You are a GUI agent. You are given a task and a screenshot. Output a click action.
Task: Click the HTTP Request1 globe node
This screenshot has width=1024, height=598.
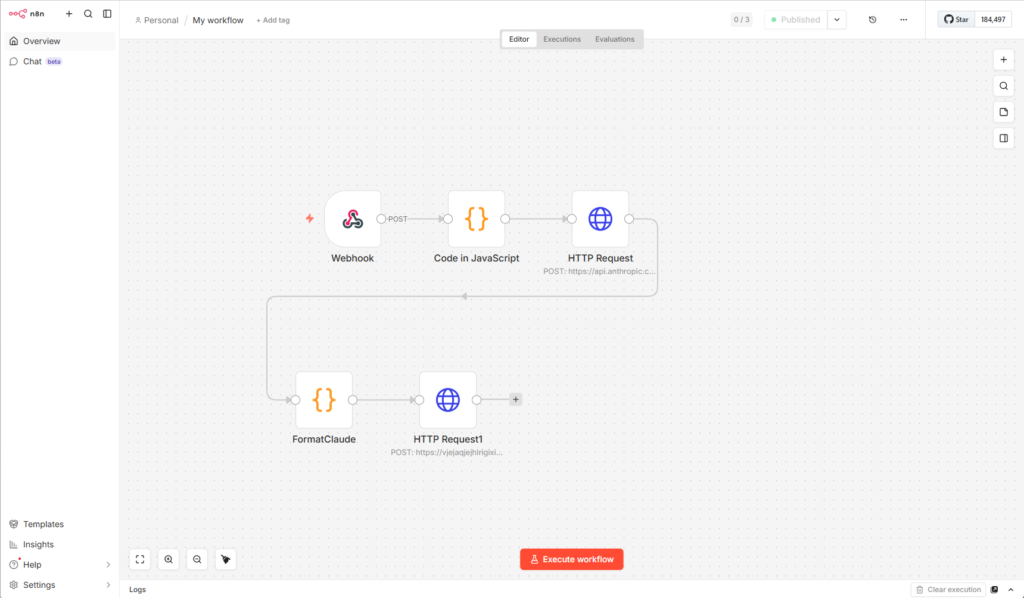(448, 399)
